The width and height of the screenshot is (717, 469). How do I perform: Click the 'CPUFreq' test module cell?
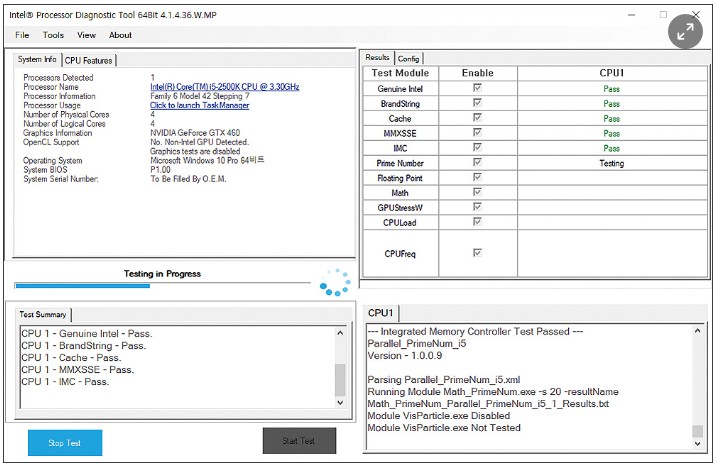pyautogui.click(x=400, y=254)
